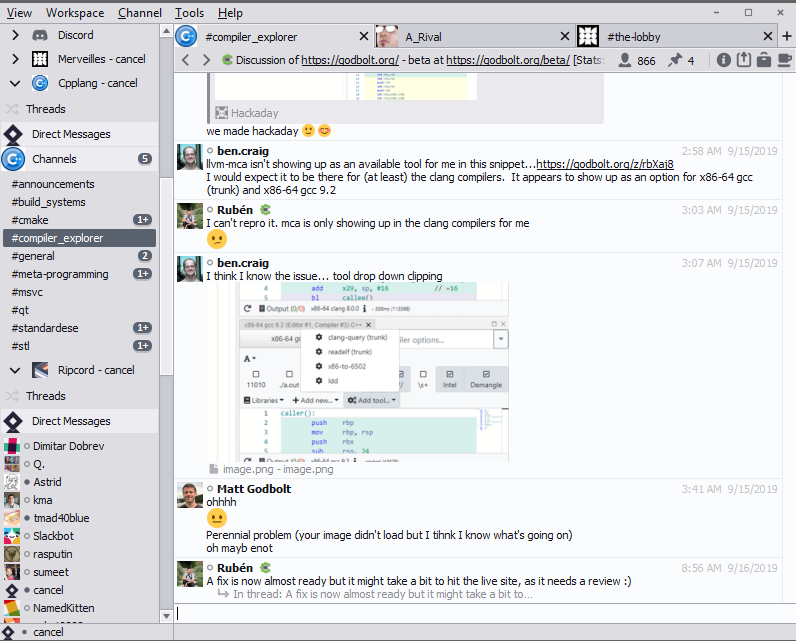Open the Channel menu

click(140, 13)
